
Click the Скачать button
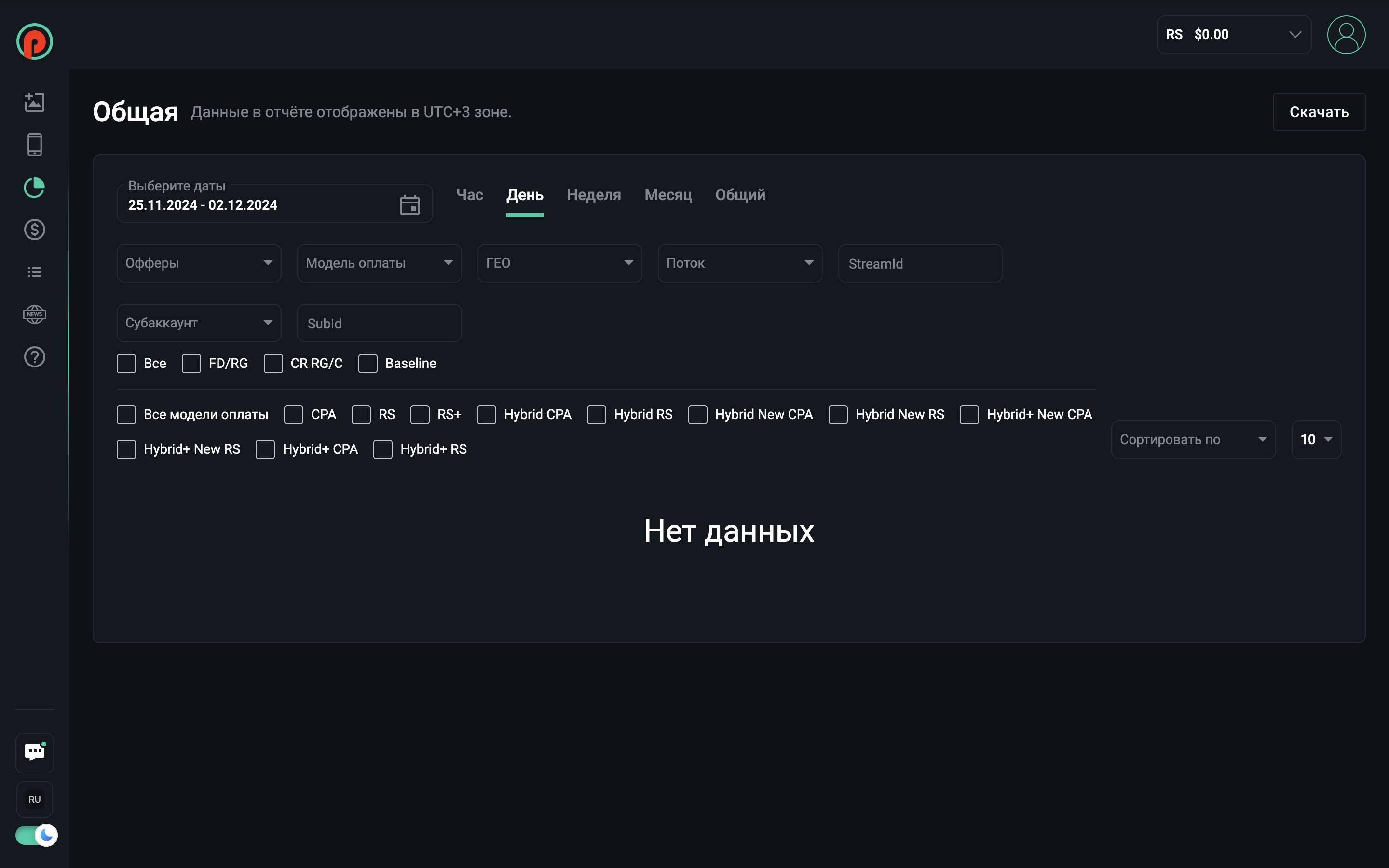pos(1319,112)
